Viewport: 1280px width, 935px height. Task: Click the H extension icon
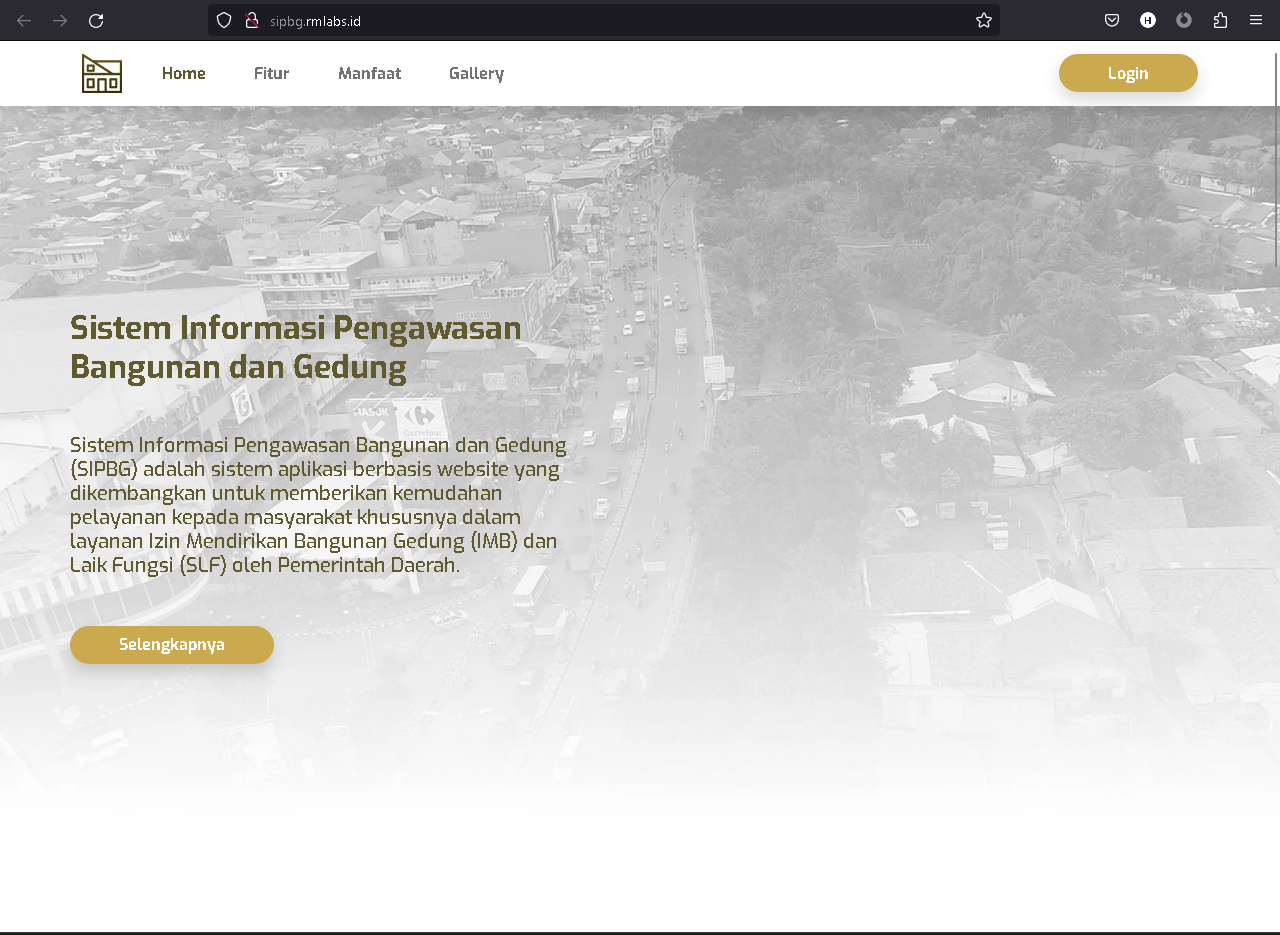pyautogui.click(x=1148, y=20)
